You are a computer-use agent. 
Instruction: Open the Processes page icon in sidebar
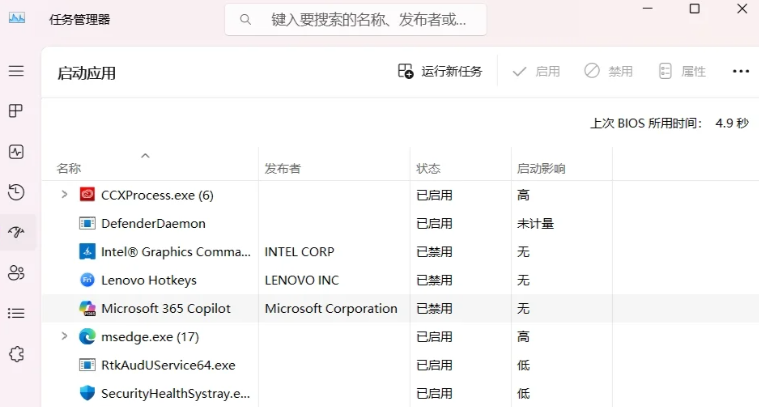[x=16, y=111]
